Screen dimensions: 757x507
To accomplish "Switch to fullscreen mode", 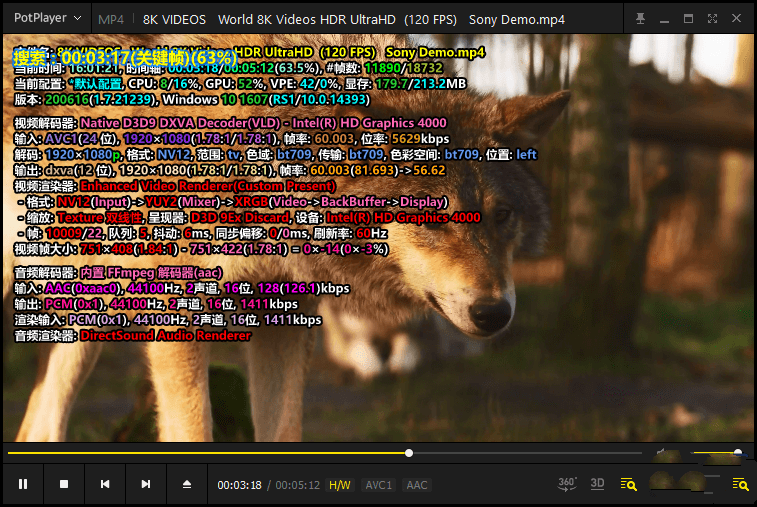I will tap(712, 18).
